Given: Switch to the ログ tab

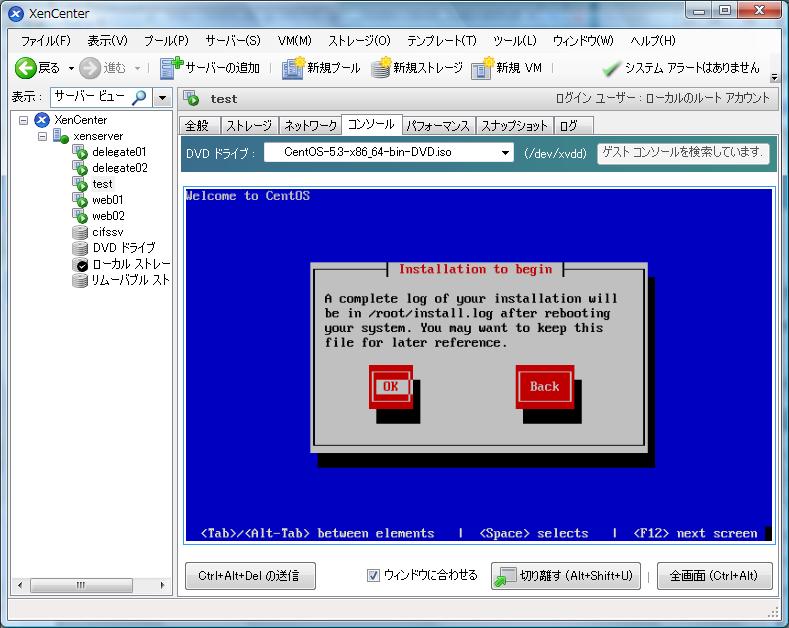Looking at the screenshot, I should (574, 126).
